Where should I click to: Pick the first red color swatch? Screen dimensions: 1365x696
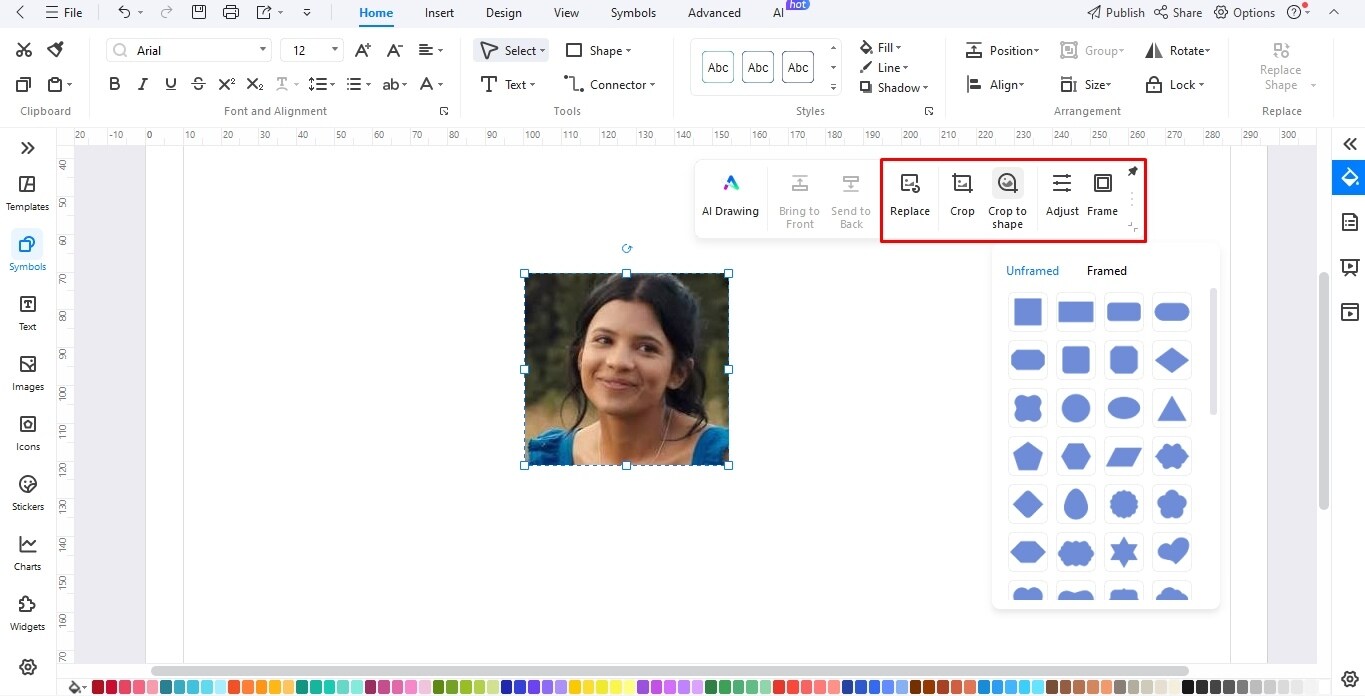click(x=98, y=687)
